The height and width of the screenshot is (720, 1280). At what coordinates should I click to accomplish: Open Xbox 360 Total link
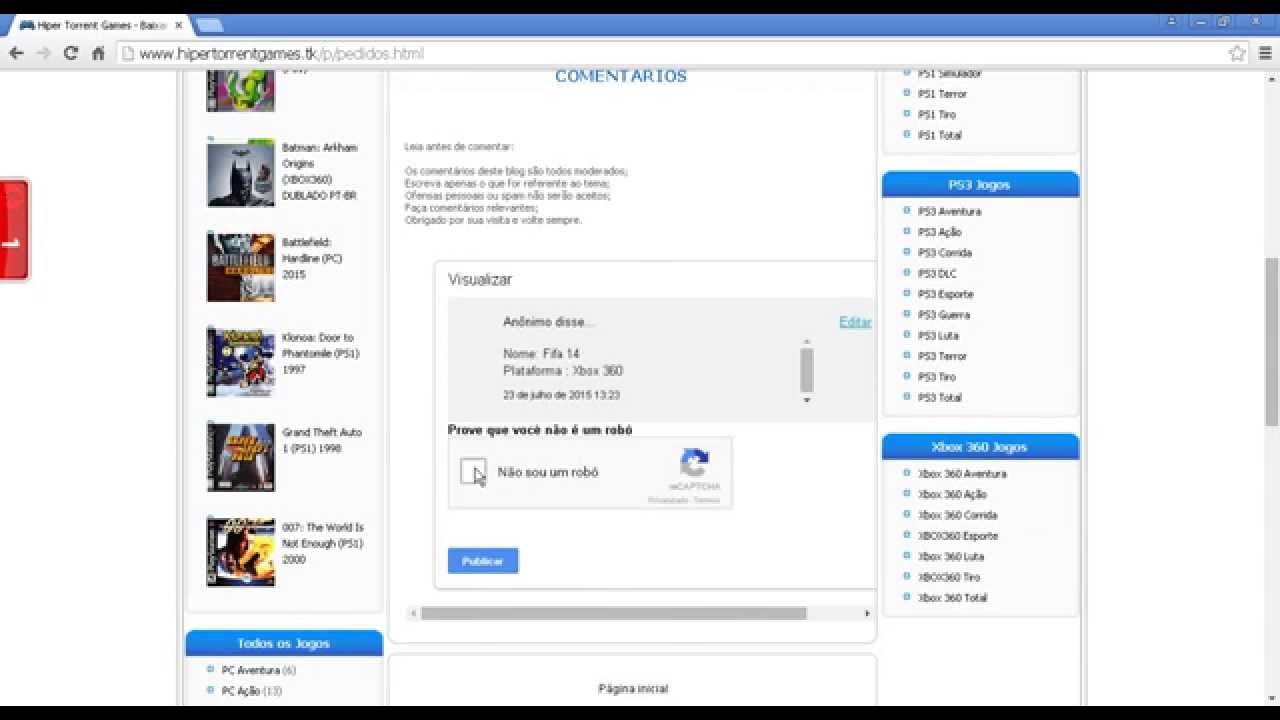[952, 598]
